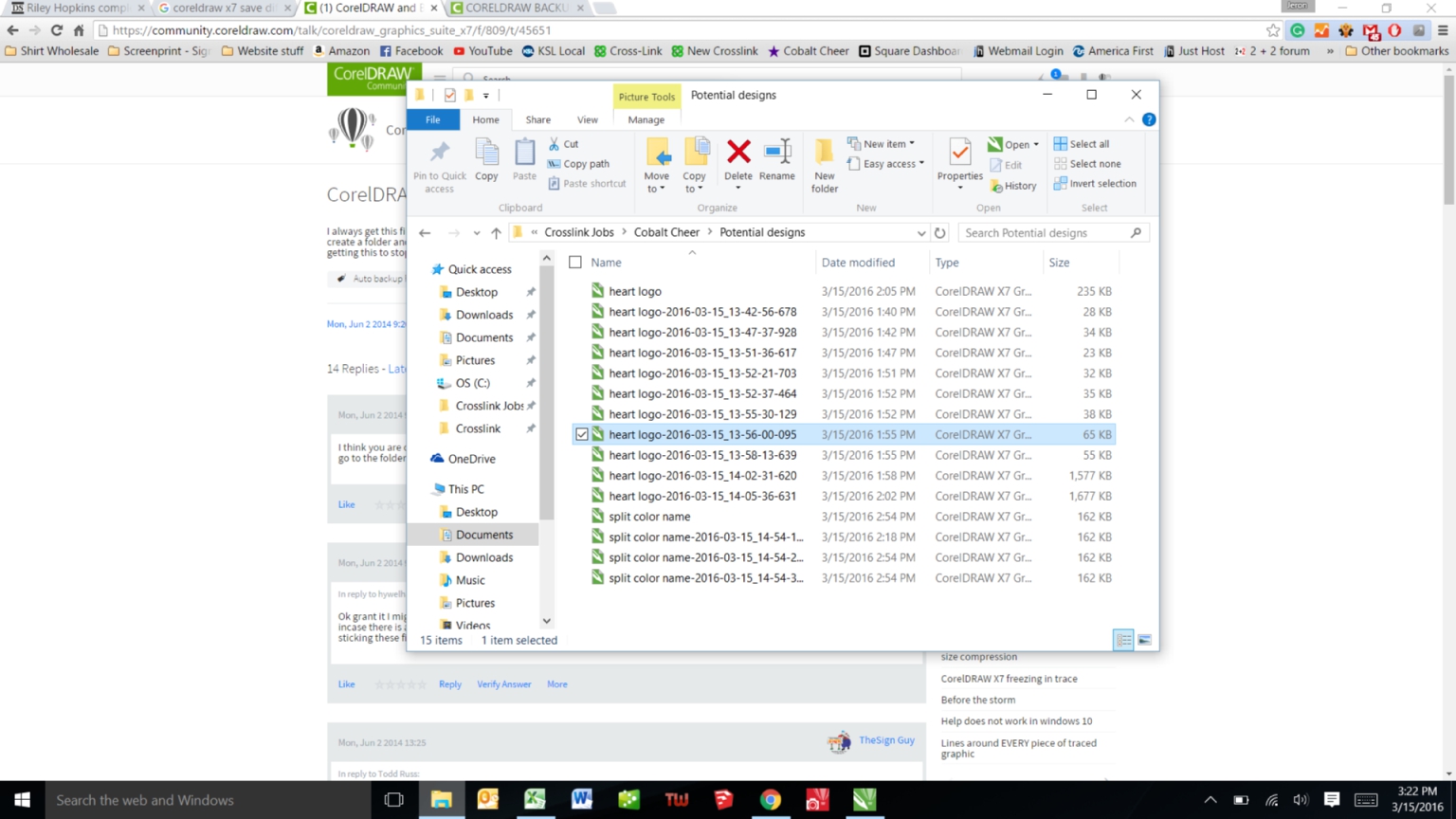Open the Manage Picture Tools tab

coord(646,119)
